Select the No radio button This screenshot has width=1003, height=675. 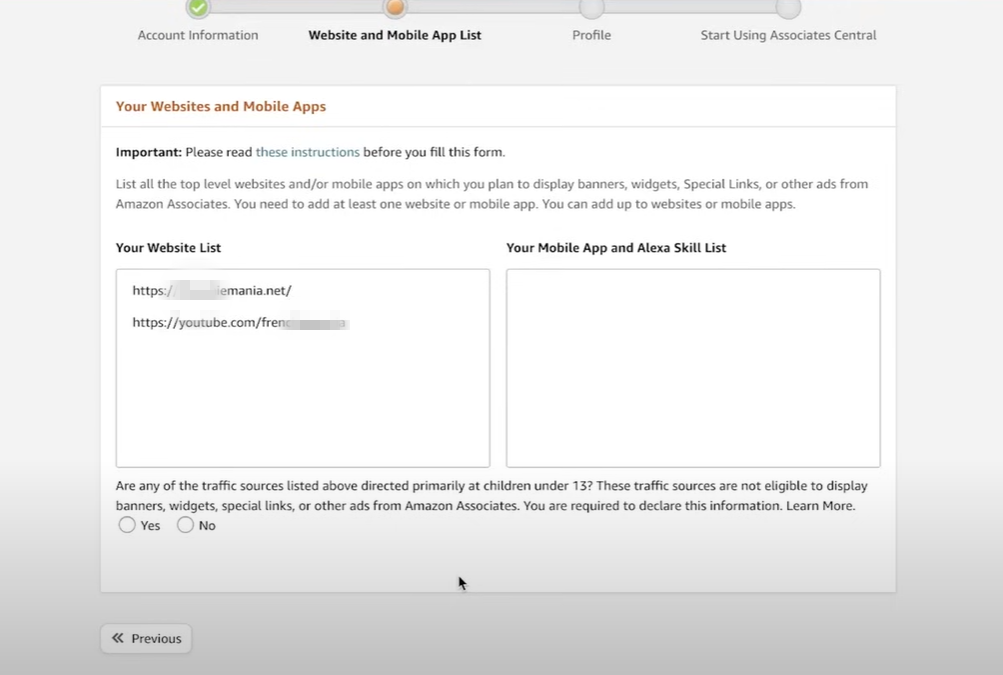pos(185,525)
